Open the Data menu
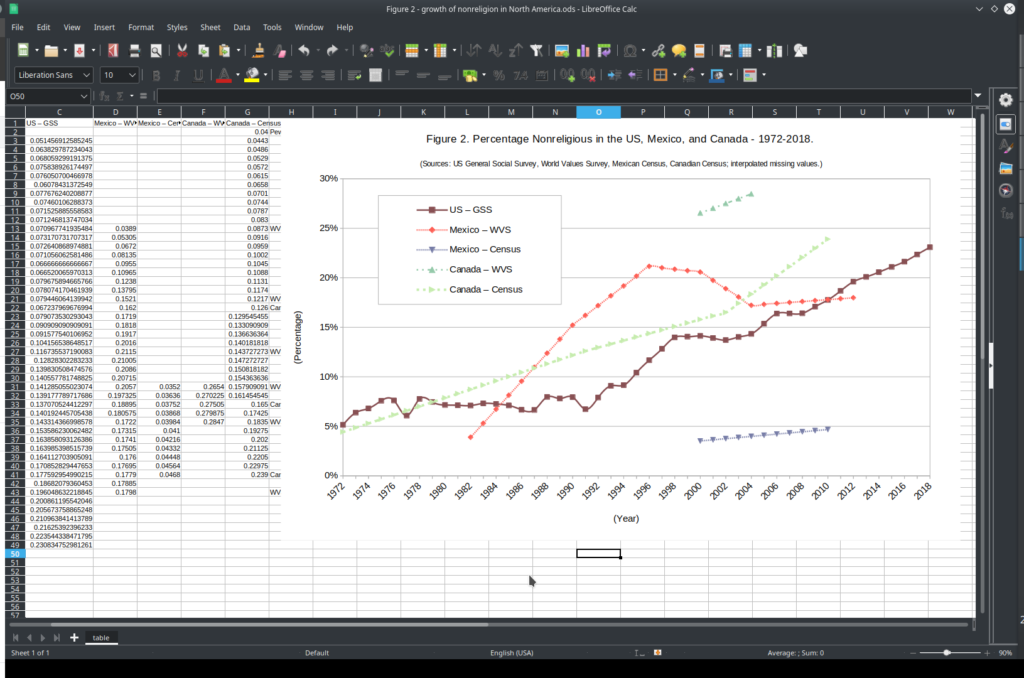 tap(242, 27)
